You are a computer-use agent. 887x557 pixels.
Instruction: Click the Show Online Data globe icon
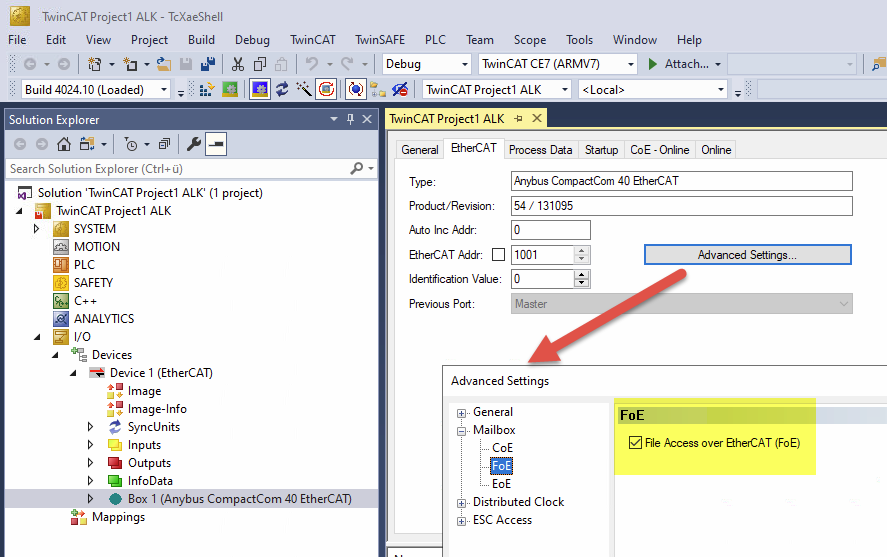(355, 89)
